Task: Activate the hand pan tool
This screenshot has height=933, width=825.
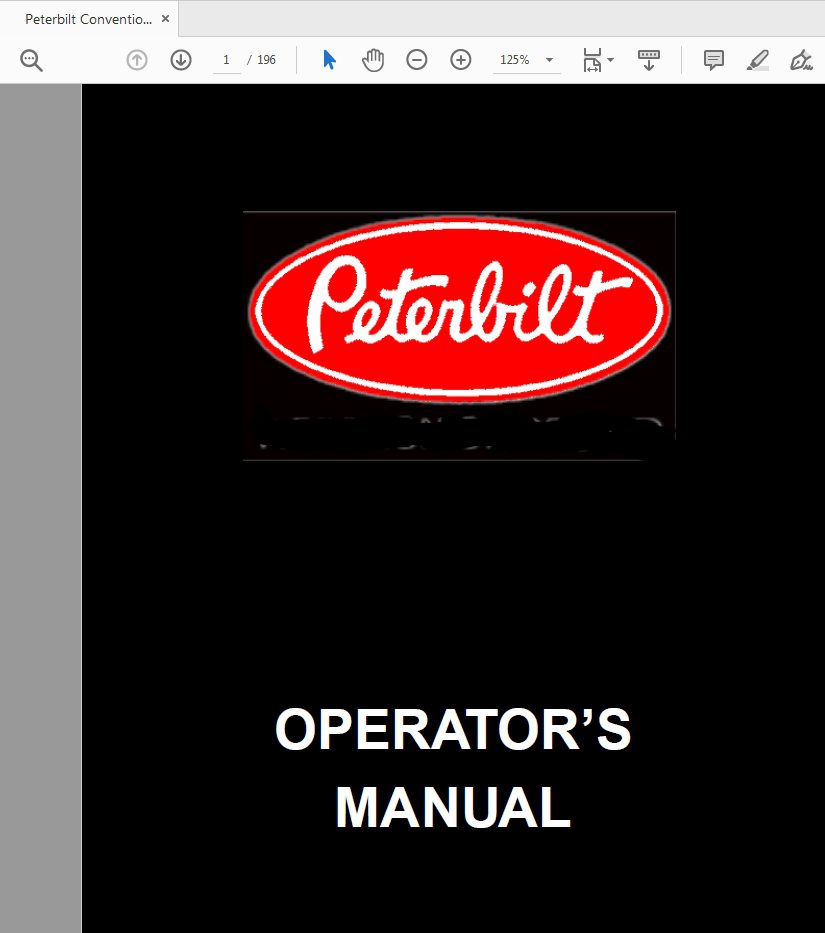Action: click(x=373, y=60)
